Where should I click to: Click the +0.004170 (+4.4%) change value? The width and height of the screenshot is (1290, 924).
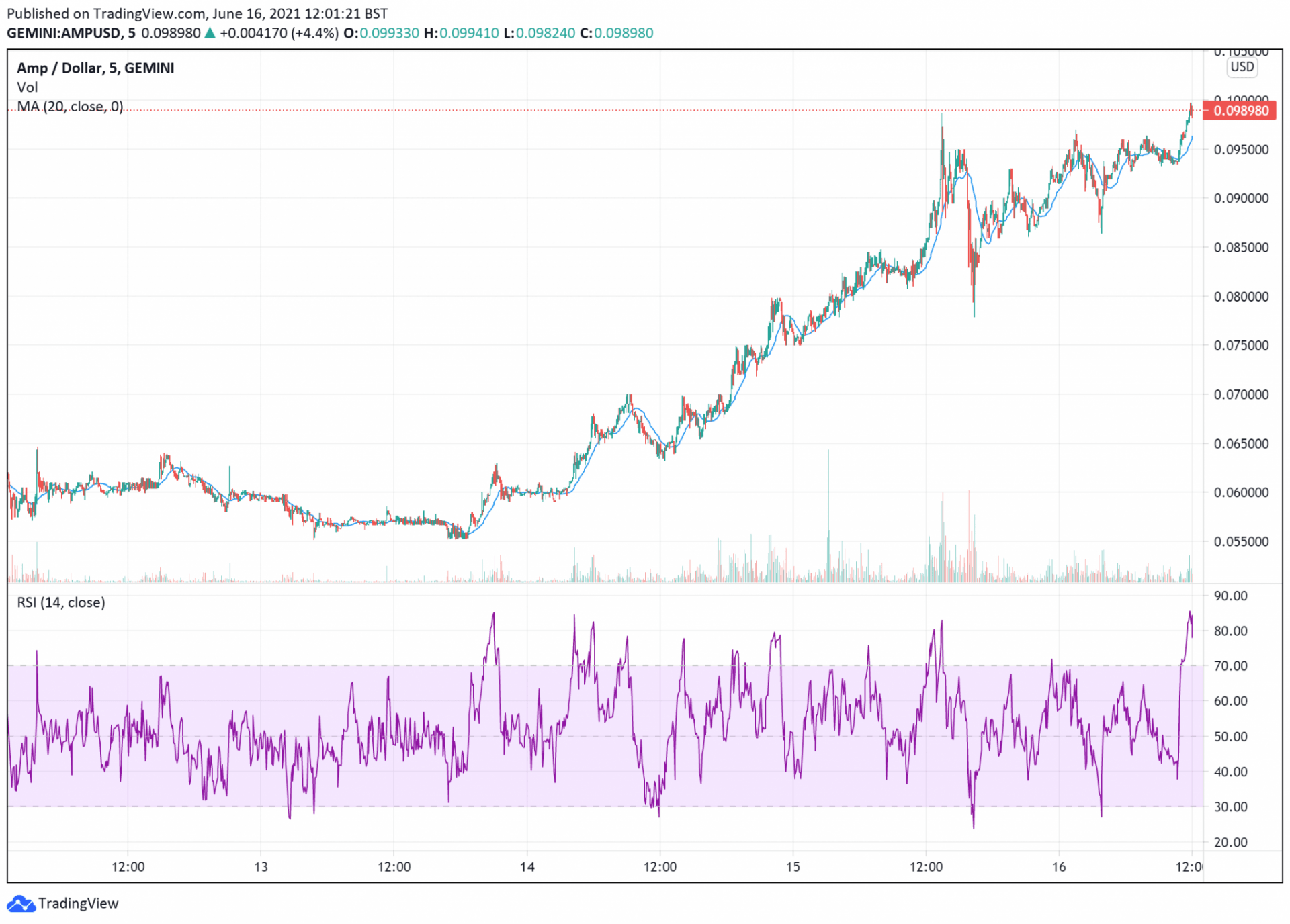279,33
